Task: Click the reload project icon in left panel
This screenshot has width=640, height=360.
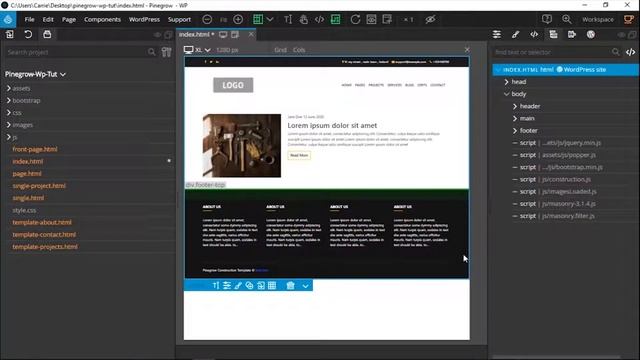Action: click(28, 34)
